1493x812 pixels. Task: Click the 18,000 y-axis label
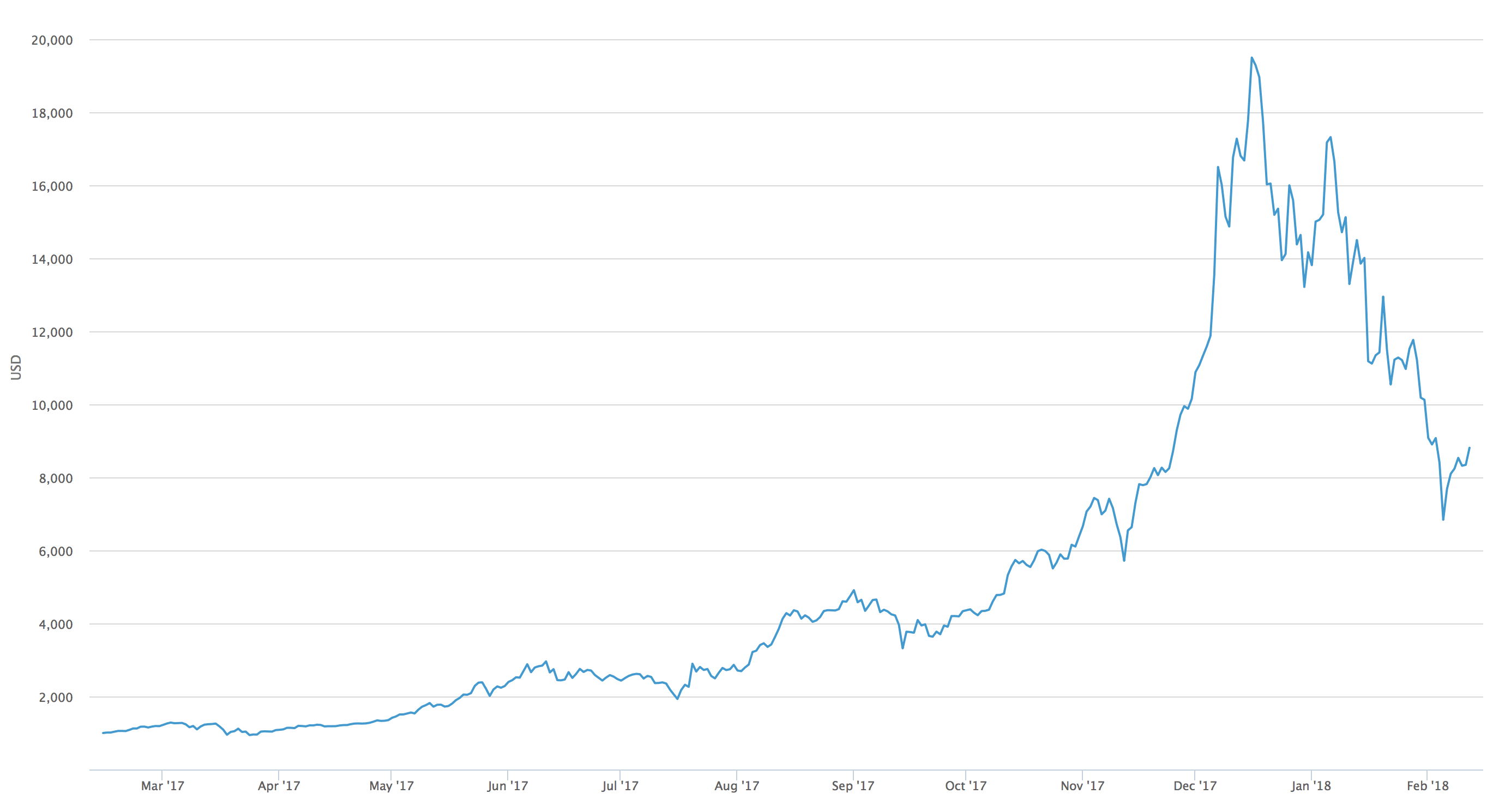point(52,113)
